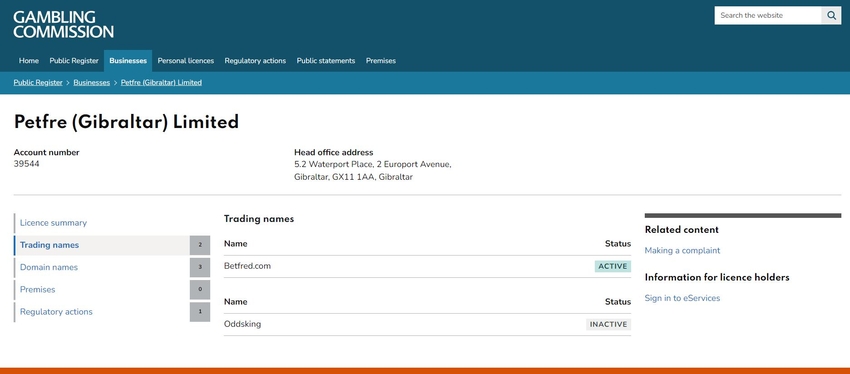
Task: Click the Petfre (Gibraltar) Limited heading
Action: pyautogui.click(x=126, y=122)
